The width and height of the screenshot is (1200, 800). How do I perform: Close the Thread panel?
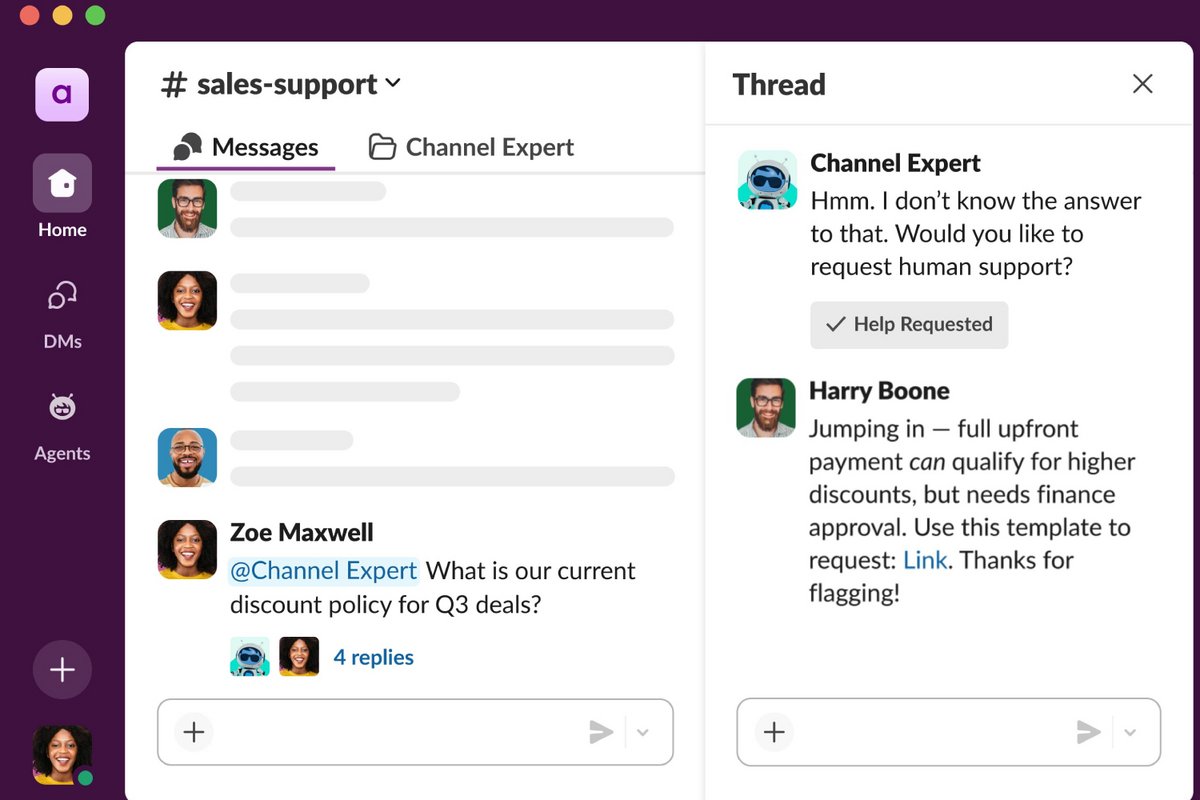pos(1142,84)
